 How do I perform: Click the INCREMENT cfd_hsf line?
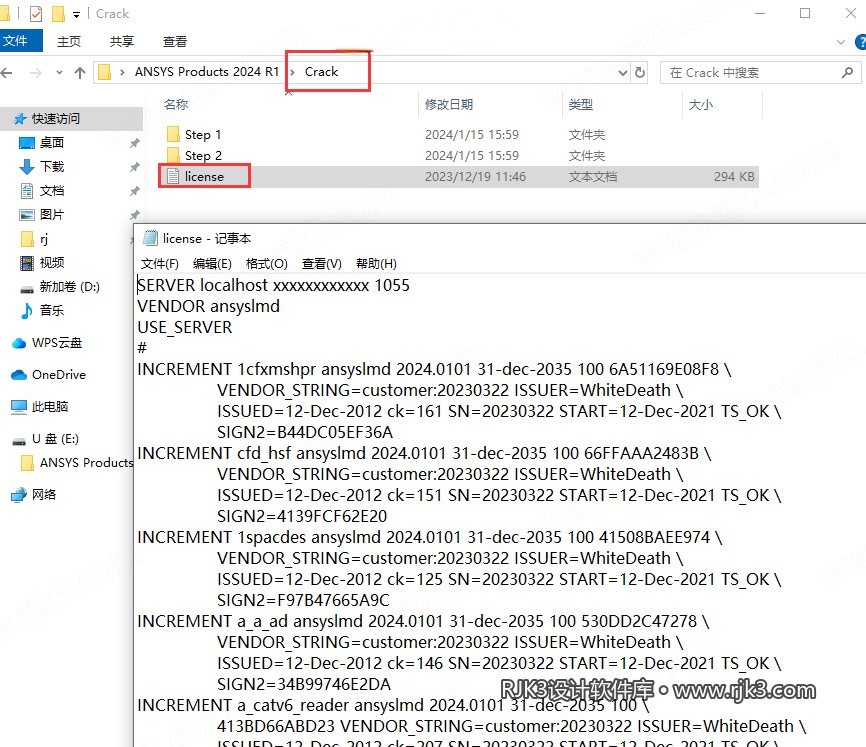coord(424,453)
